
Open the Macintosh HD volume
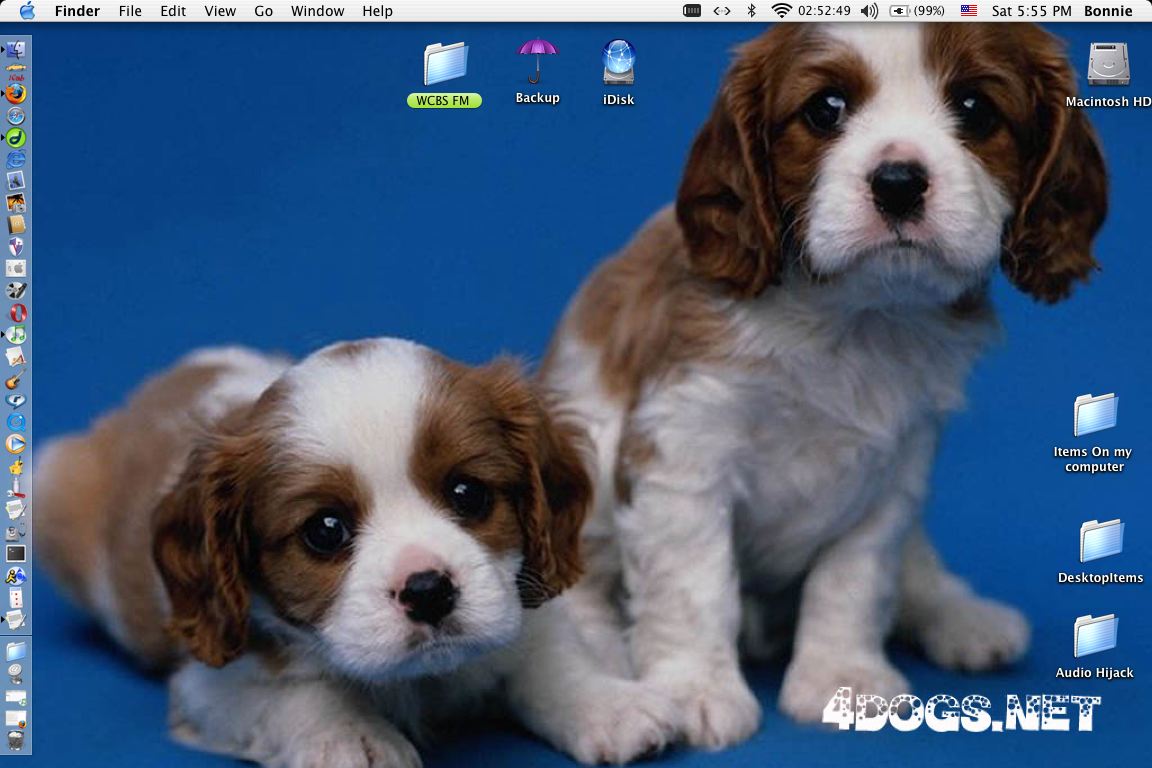pyautogui.click(x=1107, y=65)
